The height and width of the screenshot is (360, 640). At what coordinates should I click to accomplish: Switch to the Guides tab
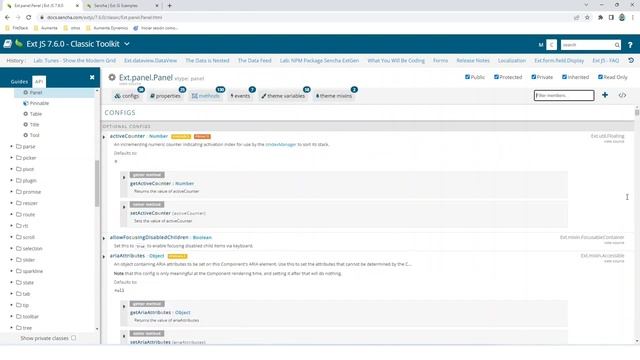tap(19, 82)
